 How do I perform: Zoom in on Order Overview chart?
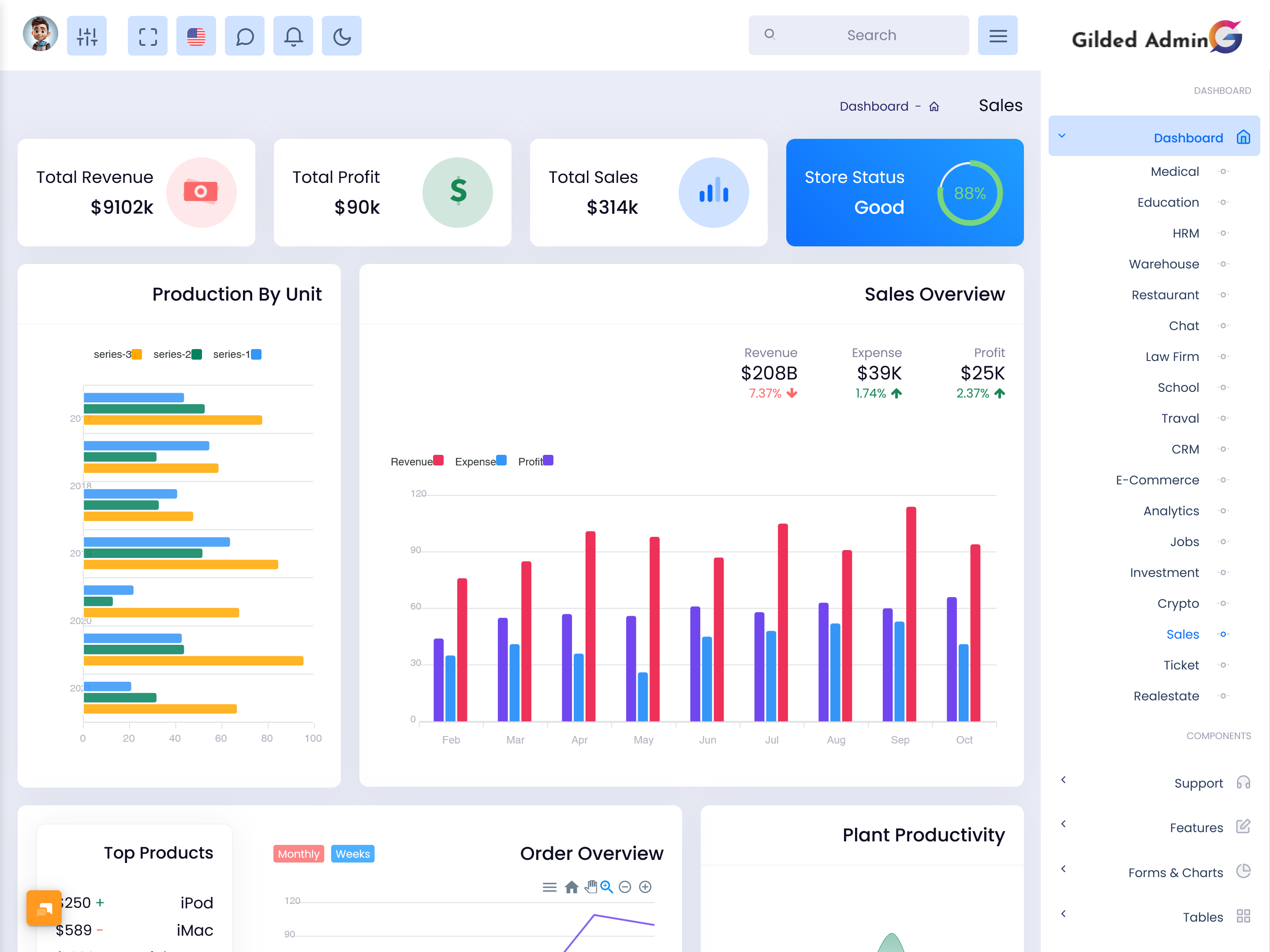645,887
